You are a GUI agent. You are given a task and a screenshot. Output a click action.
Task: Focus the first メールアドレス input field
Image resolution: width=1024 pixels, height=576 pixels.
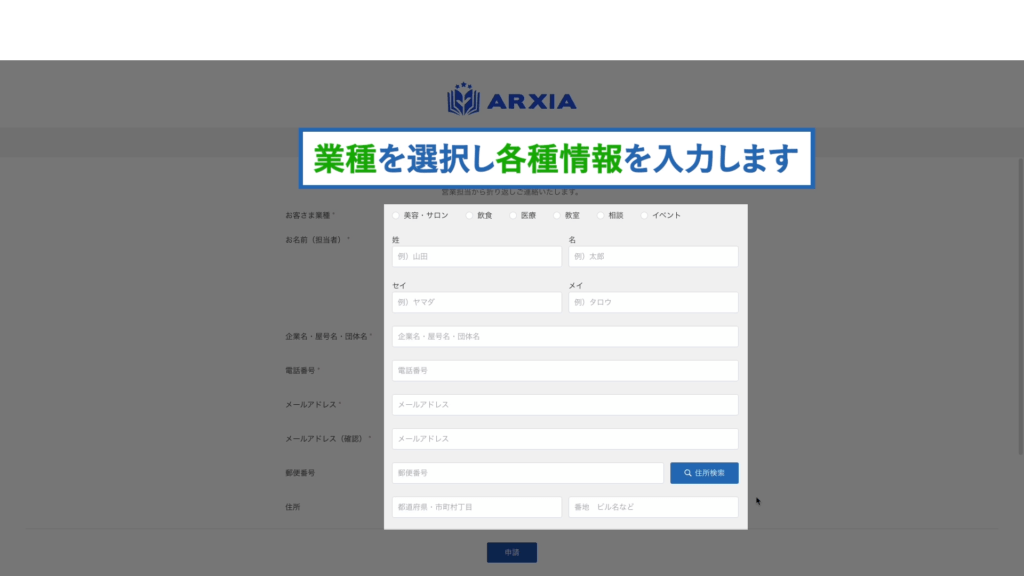(565, 405)
